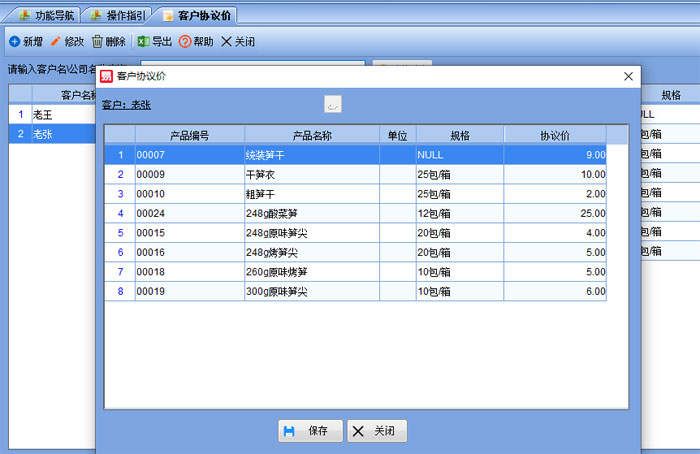
Task: Click the 协议价 cell of 248g酸菜笋
Action: (x=554, y=213)
